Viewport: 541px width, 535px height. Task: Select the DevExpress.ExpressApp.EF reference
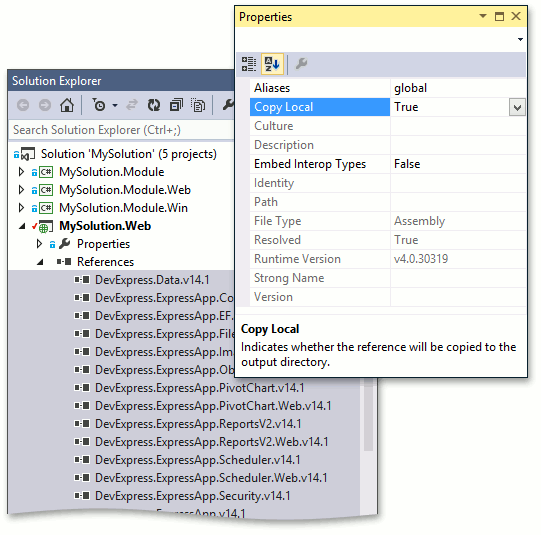164,316
